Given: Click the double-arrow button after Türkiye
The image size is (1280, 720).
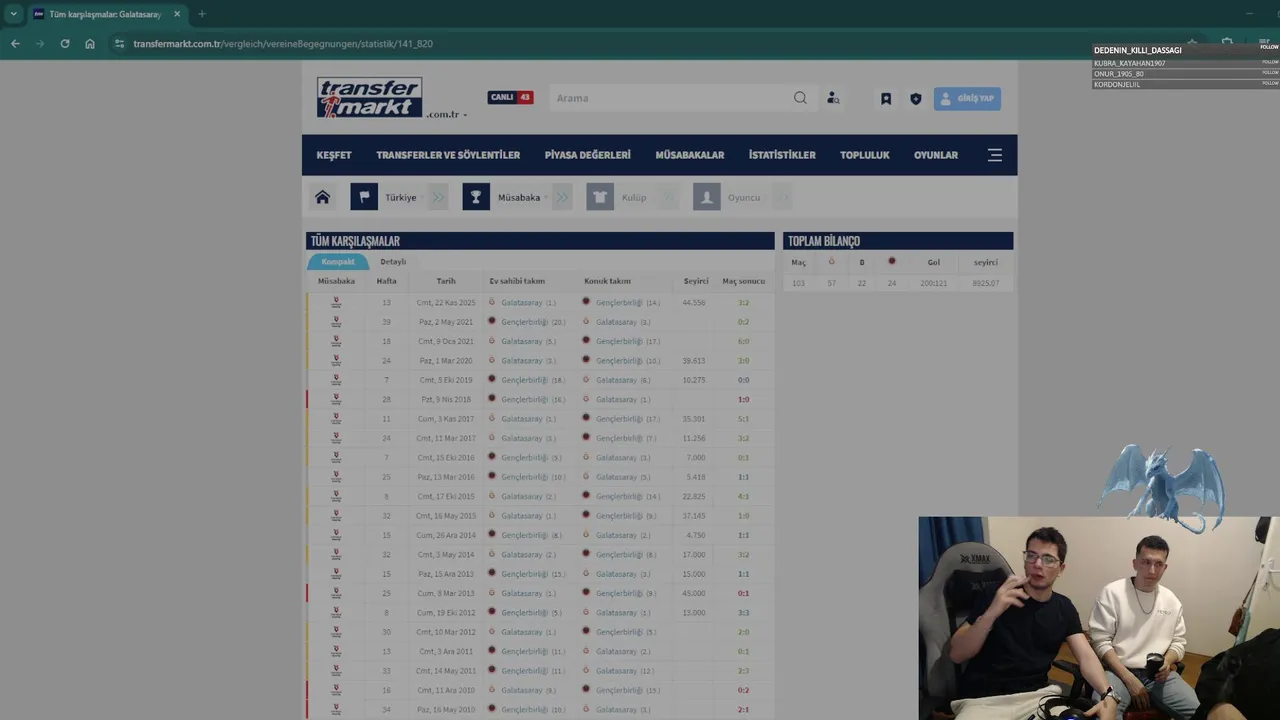Looking at the screenshot, I should tap(438, 197).
